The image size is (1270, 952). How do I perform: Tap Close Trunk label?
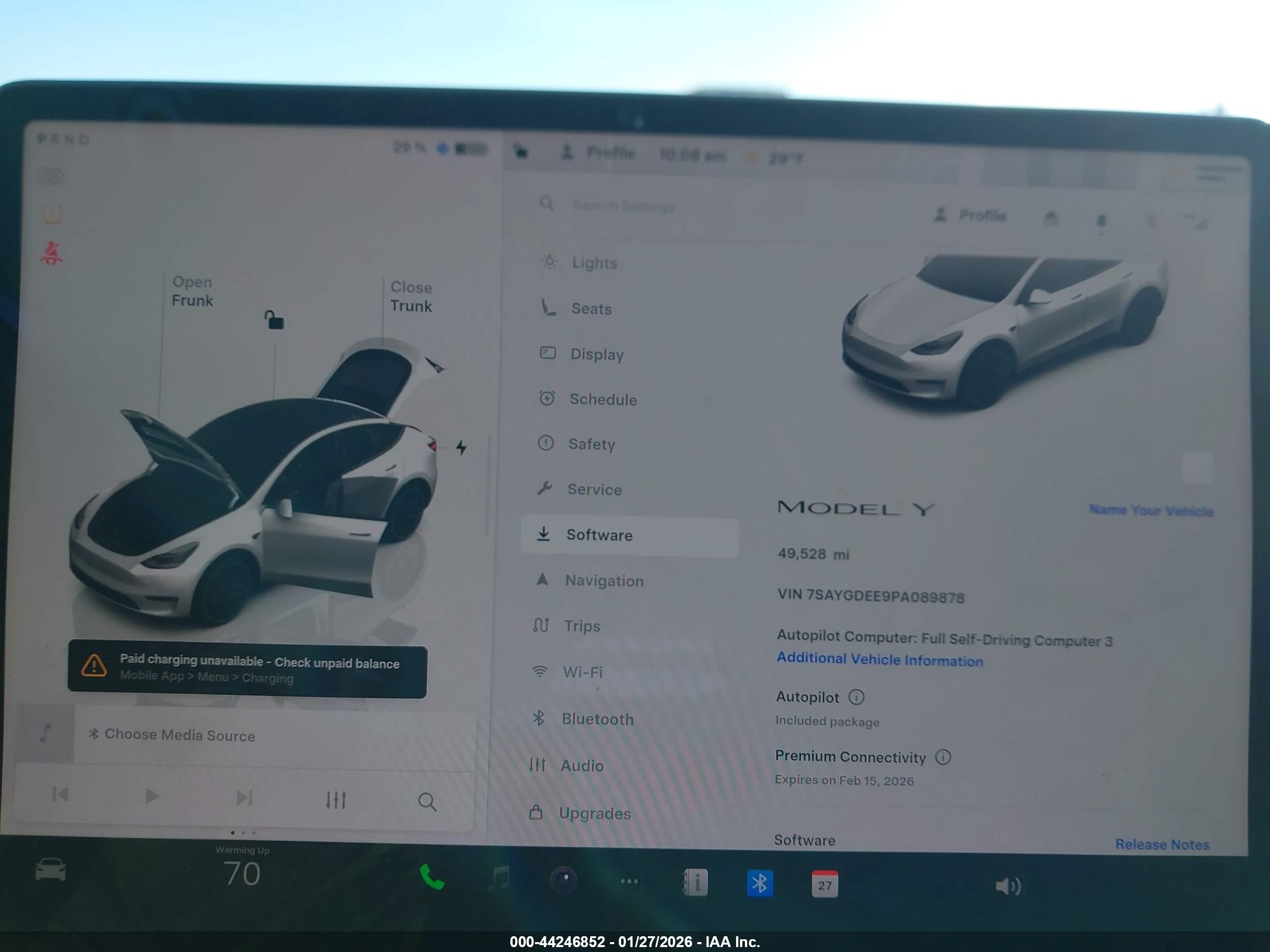[411, 297]
